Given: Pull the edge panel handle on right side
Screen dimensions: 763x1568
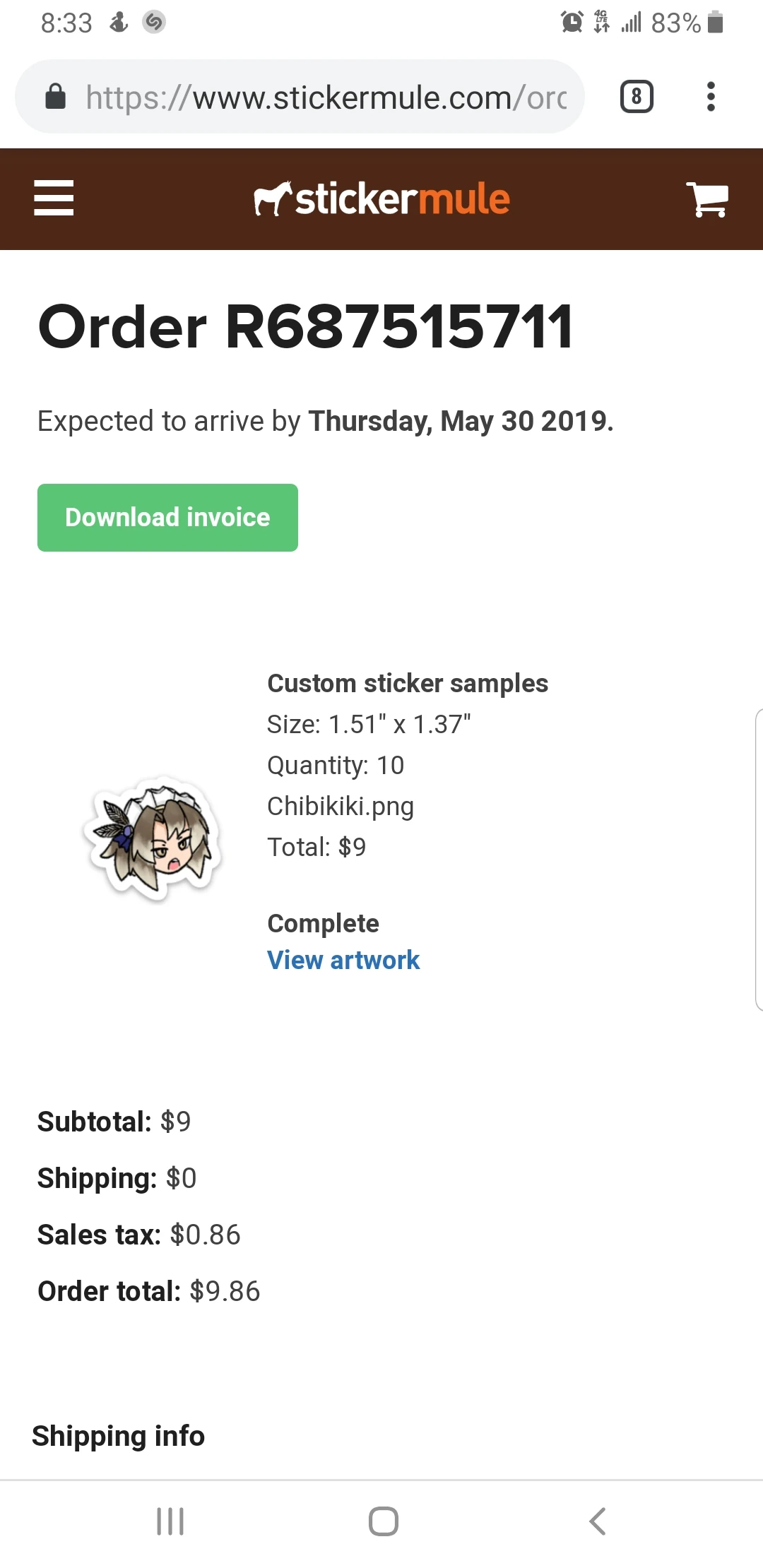Looking at the screenshot, I should pos(758,860).
